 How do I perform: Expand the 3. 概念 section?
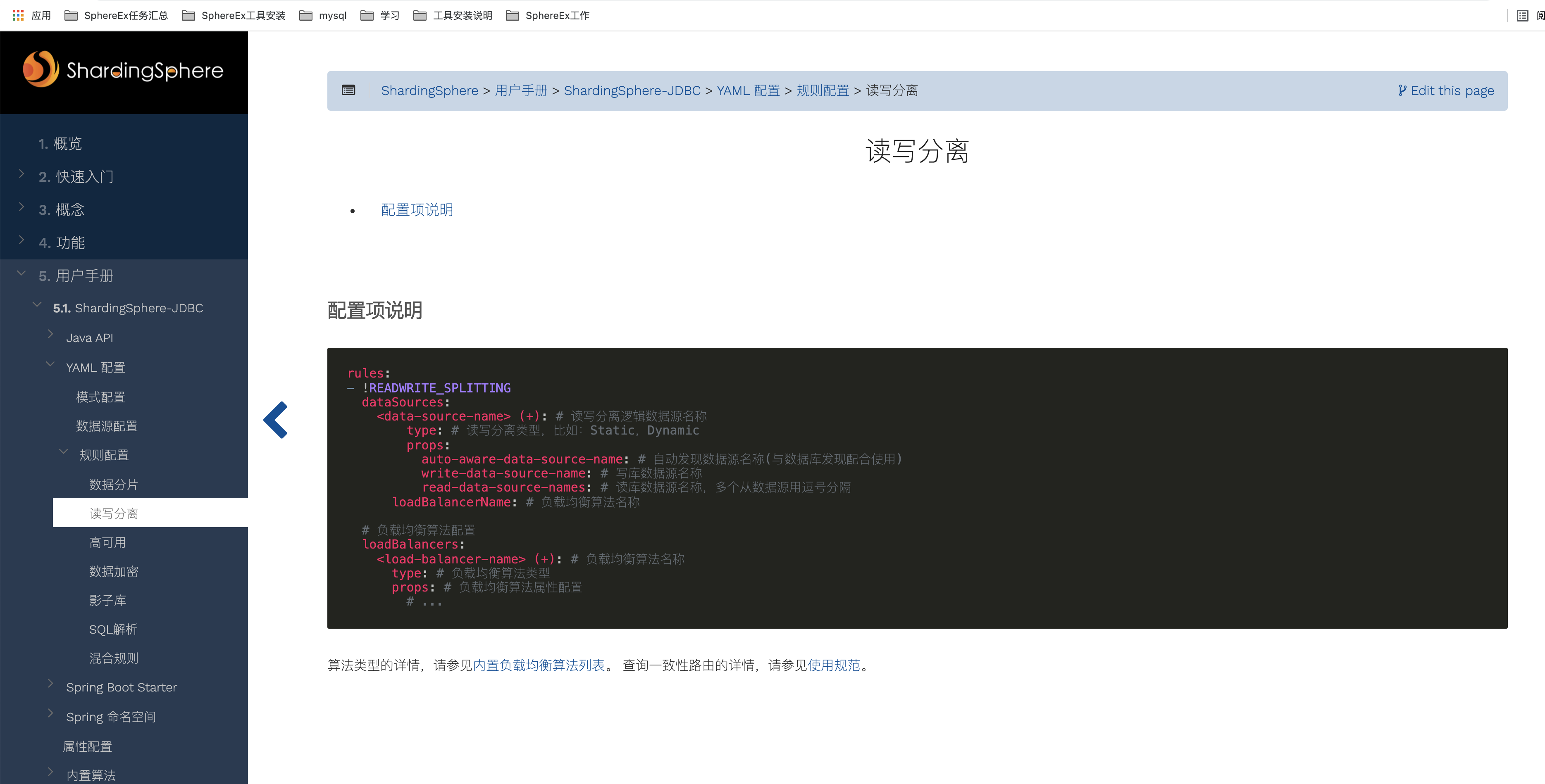pyautogui.click(x=21, y=207)
